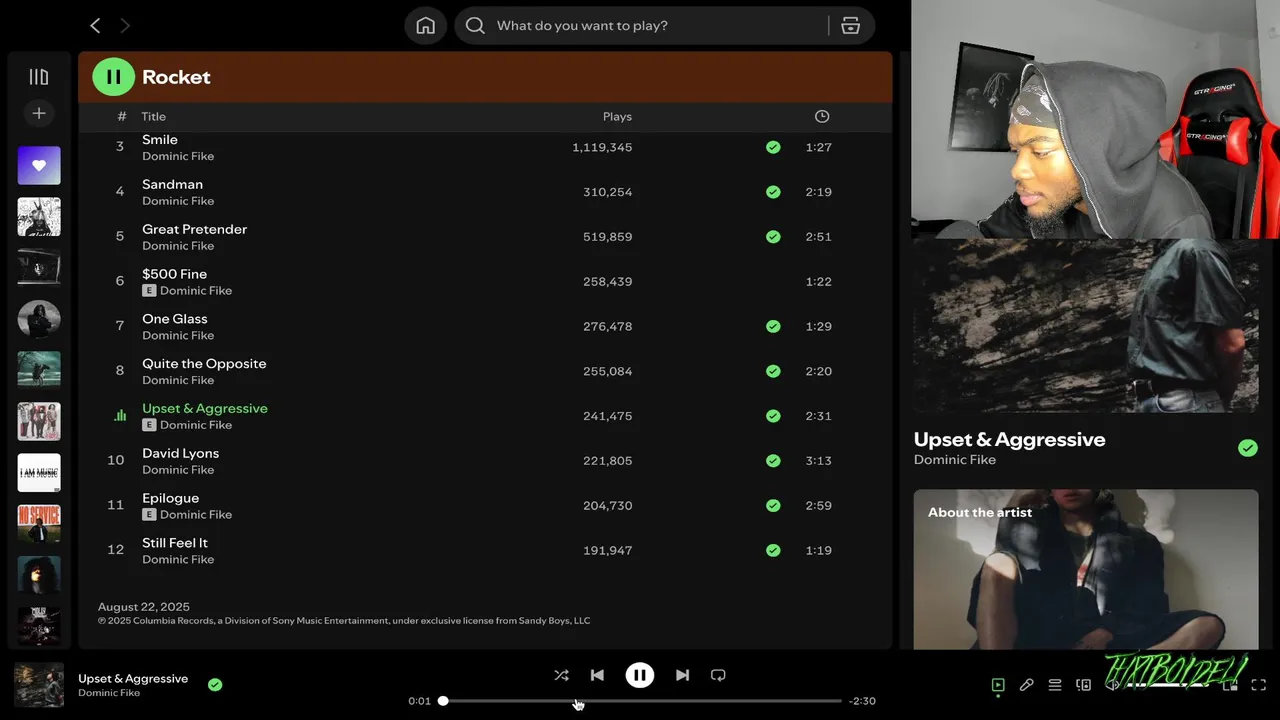
Task: Skip to previous track
Action: pyautogui.click(x=597, y=675)
